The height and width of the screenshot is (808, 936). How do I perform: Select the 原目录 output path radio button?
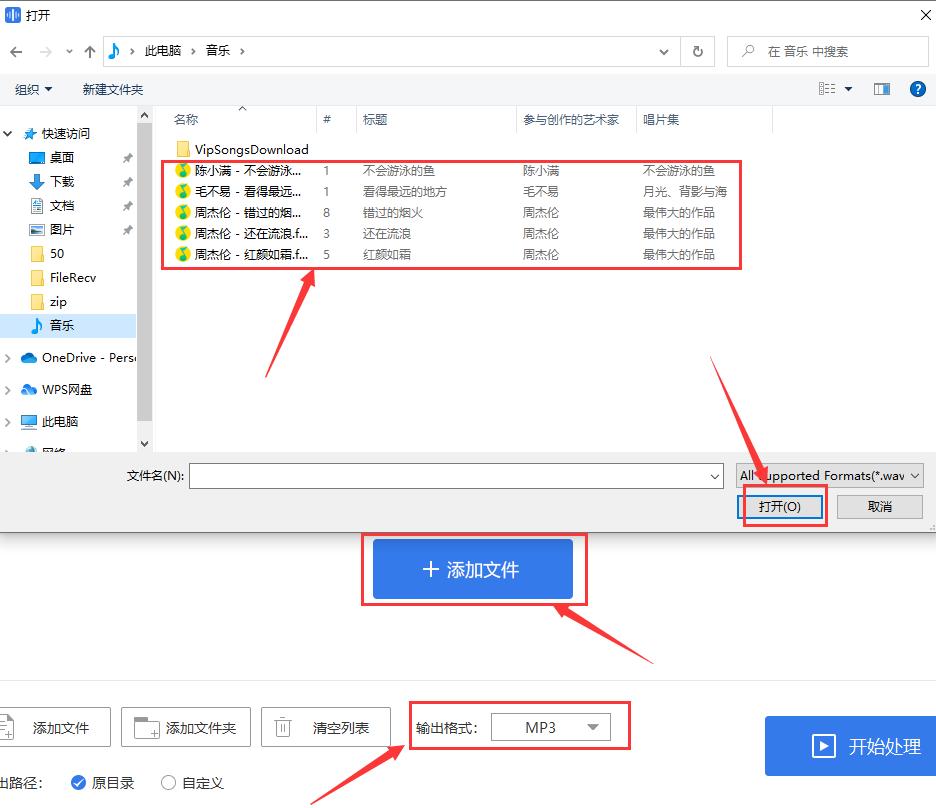point(77,783)
